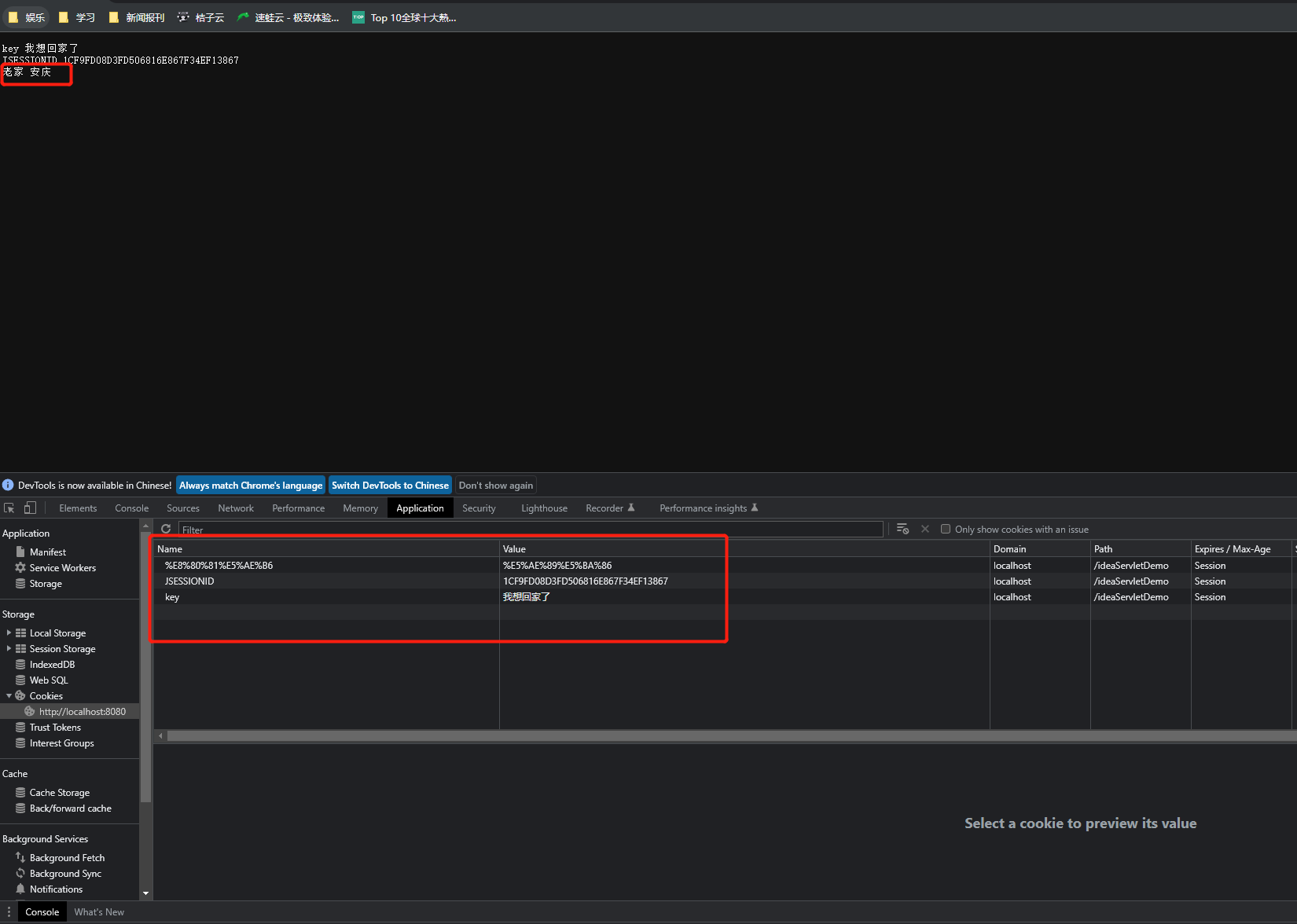Viewport: 1297px width, 924px height.
Task: Sort by Expires / Max-Age header
Action: [x=1241, y=549]
